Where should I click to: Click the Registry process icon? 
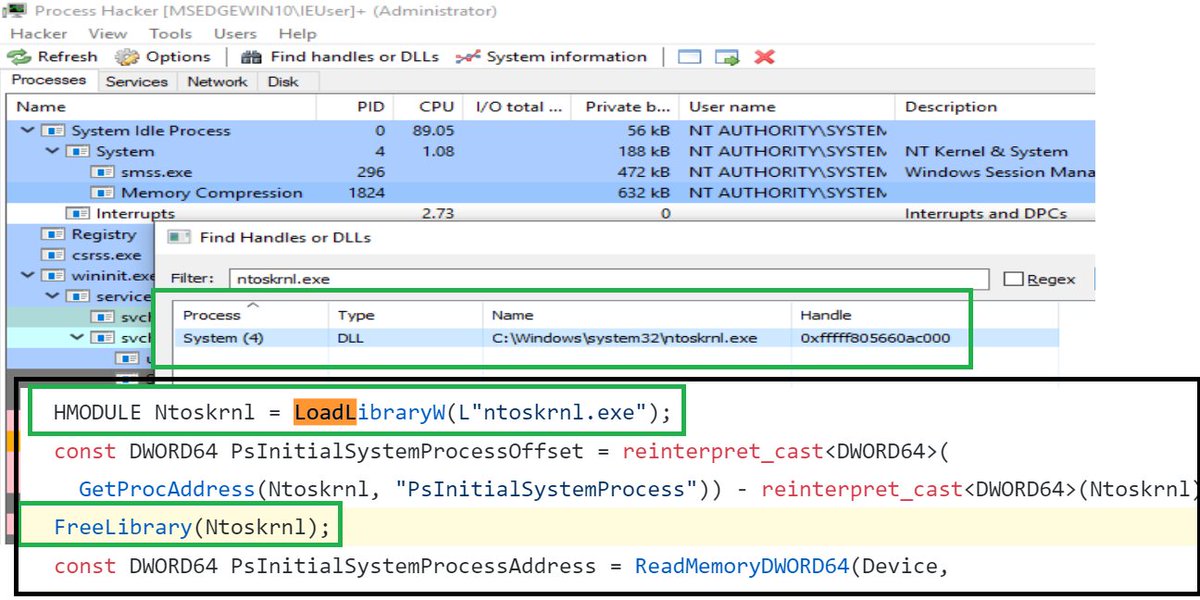click(x=53, y=234)
